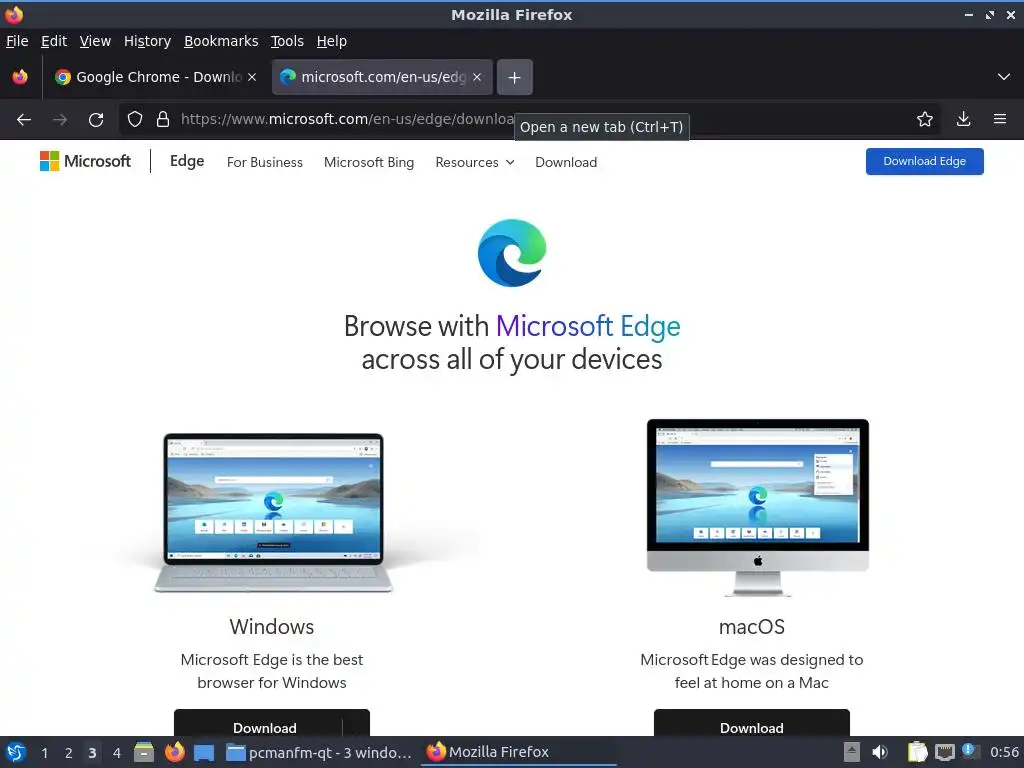Screen dimensions: 1024x768
Task: Launch the file manager from taskbar
Action: (144, 752)
